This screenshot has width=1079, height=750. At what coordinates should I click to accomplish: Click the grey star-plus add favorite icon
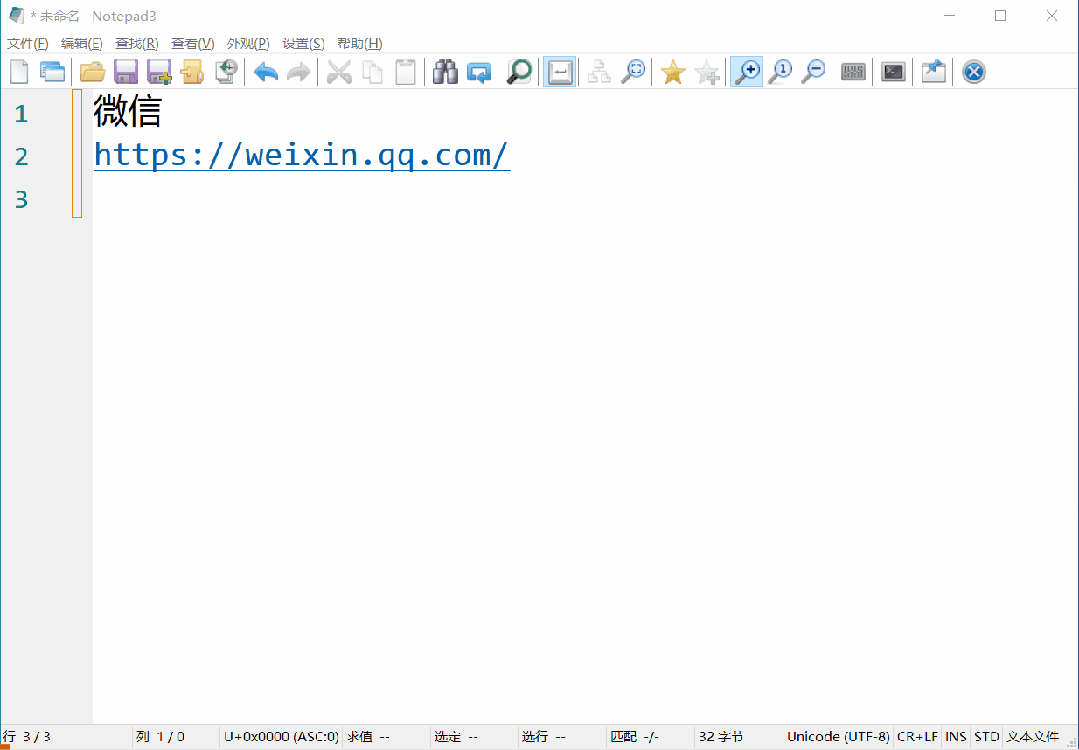707,72
